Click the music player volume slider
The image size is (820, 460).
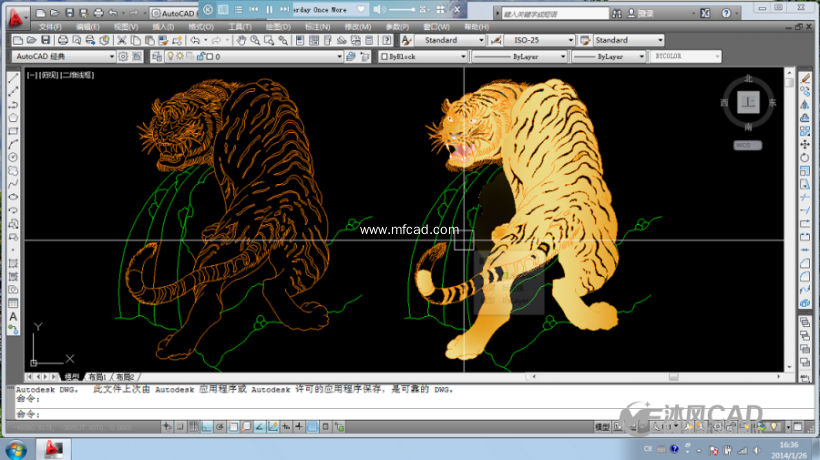tap(402, 9)
